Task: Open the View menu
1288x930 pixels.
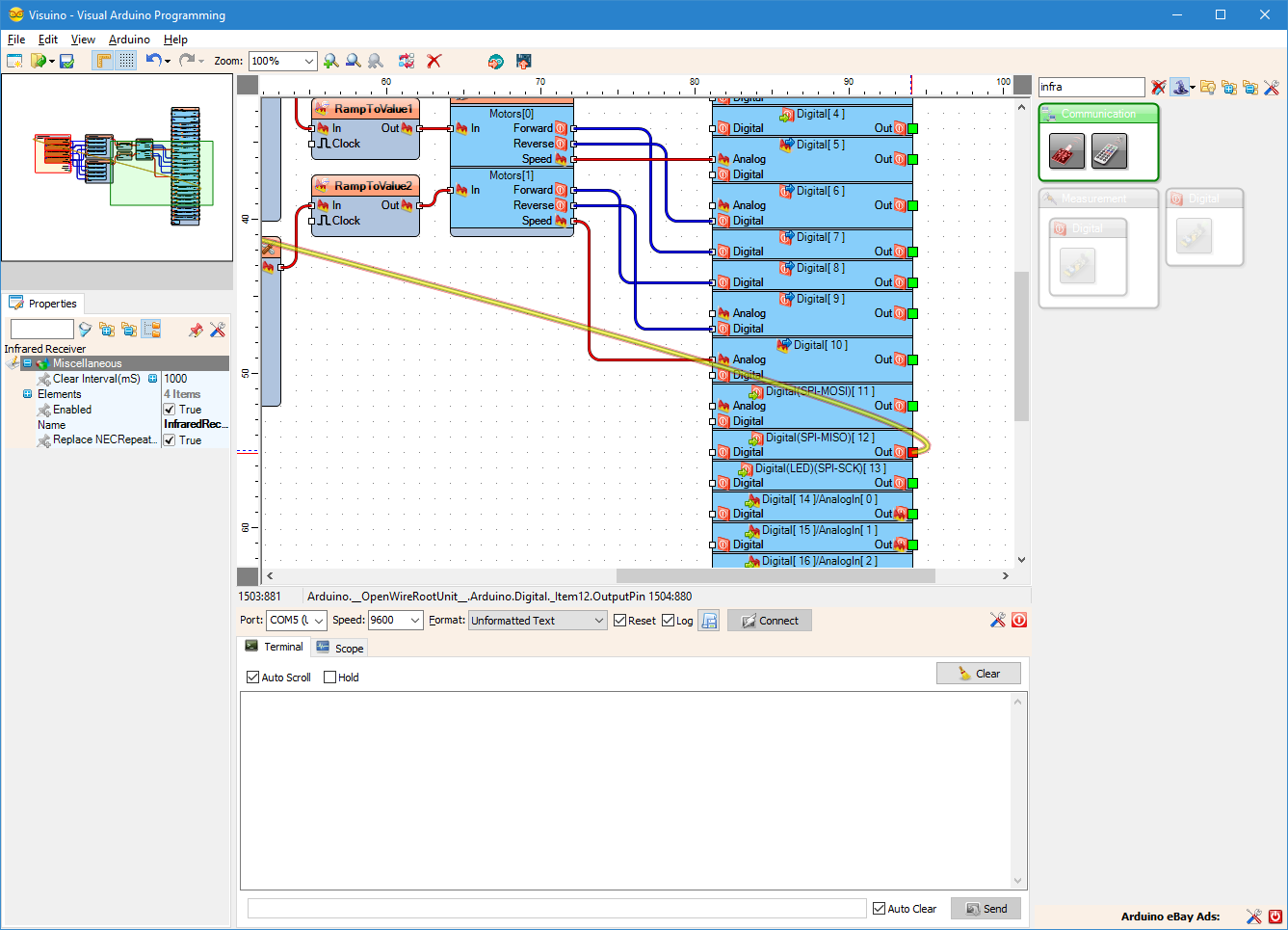Action: 83,40
